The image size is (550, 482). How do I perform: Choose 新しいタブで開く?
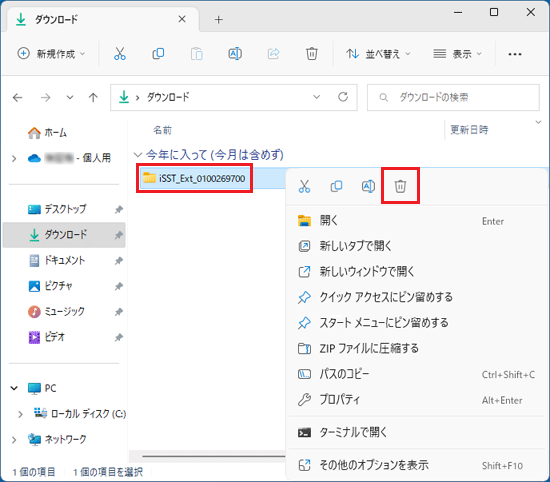click(417, 246)
